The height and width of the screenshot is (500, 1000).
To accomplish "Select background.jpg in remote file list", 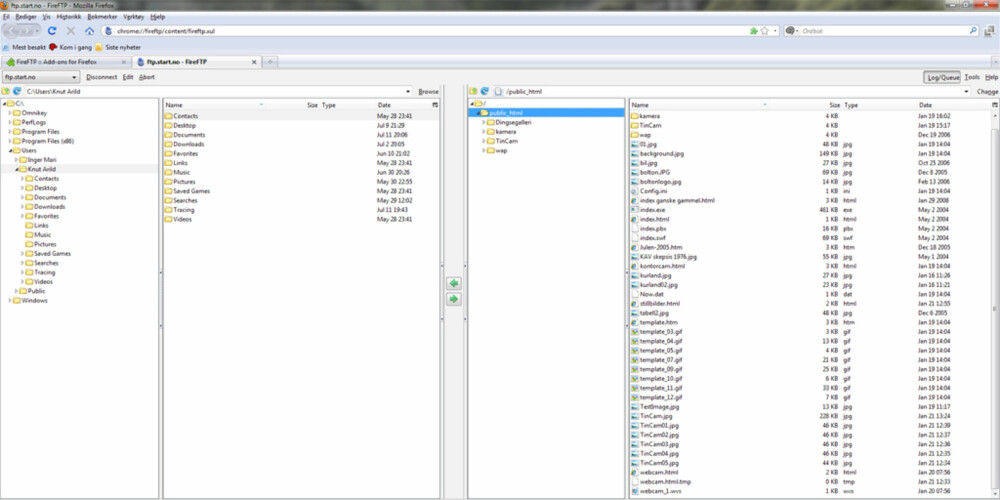I will click(657, 154).
